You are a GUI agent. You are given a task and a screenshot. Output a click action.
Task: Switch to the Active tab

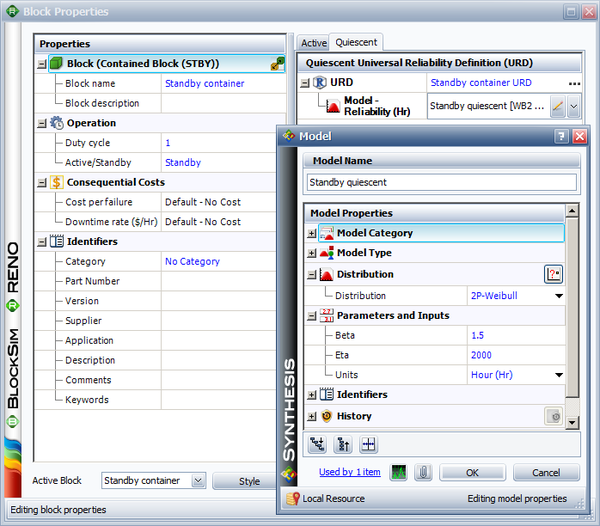pos(313,43)
